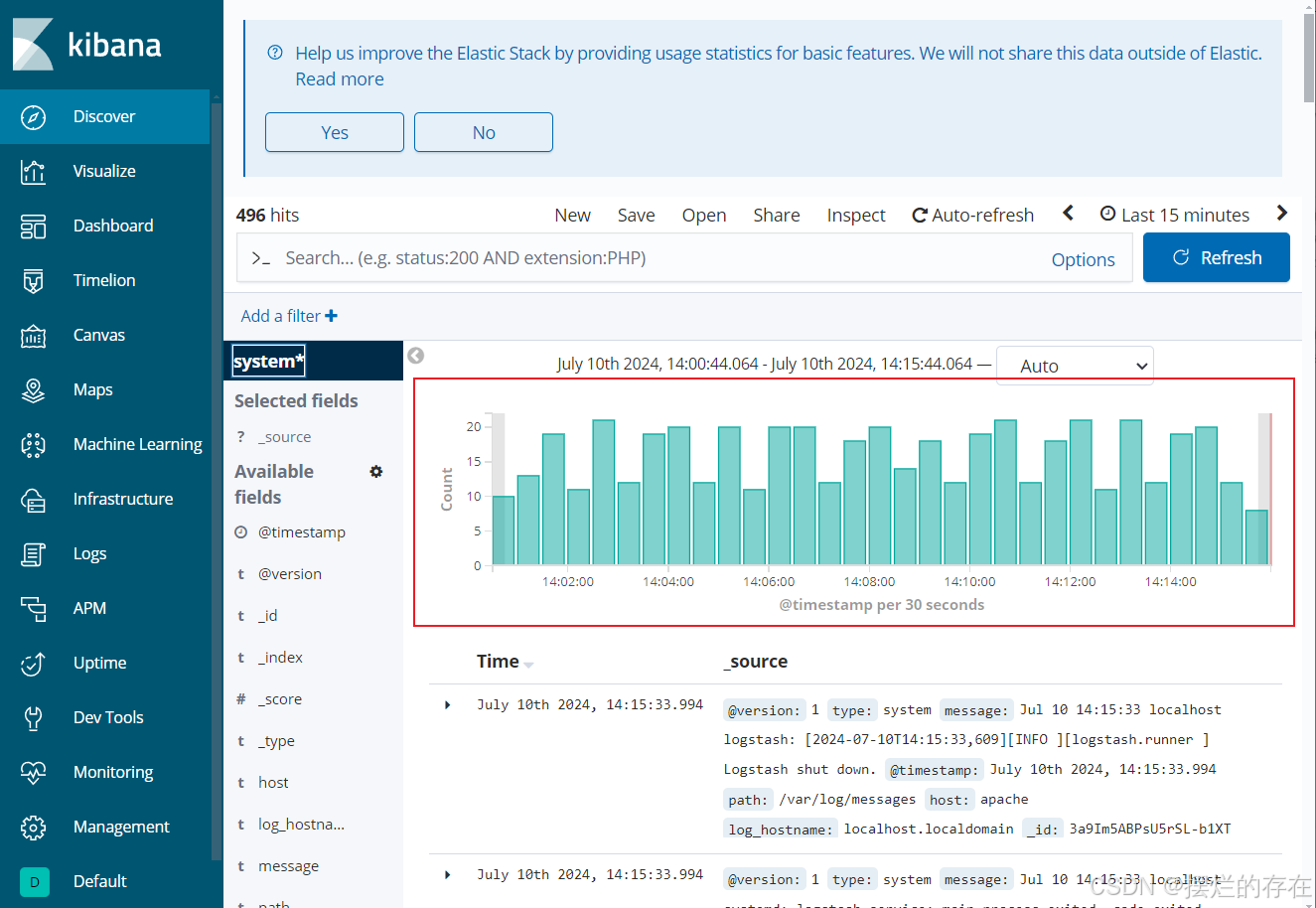Open the Machine Learning icon
Screen dimensions: 1316x908
coord(33,445)
